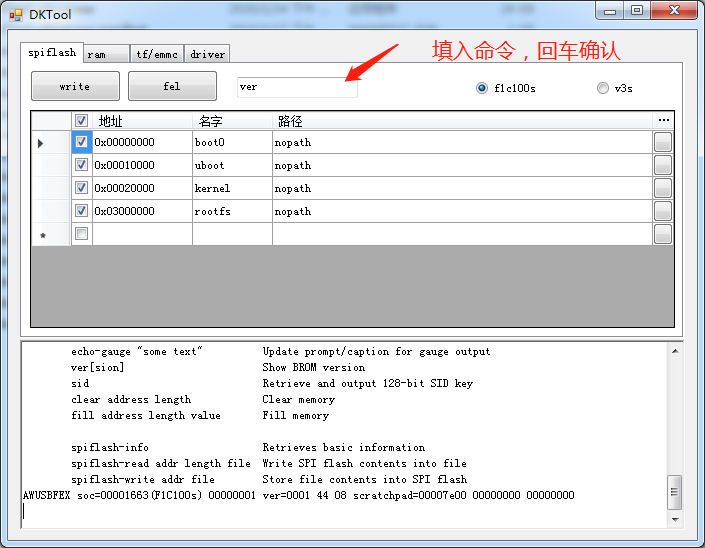Click the log scroll-down arrow
The width and height of the screenshot is (705, 548).
click(x=675, y=520)
